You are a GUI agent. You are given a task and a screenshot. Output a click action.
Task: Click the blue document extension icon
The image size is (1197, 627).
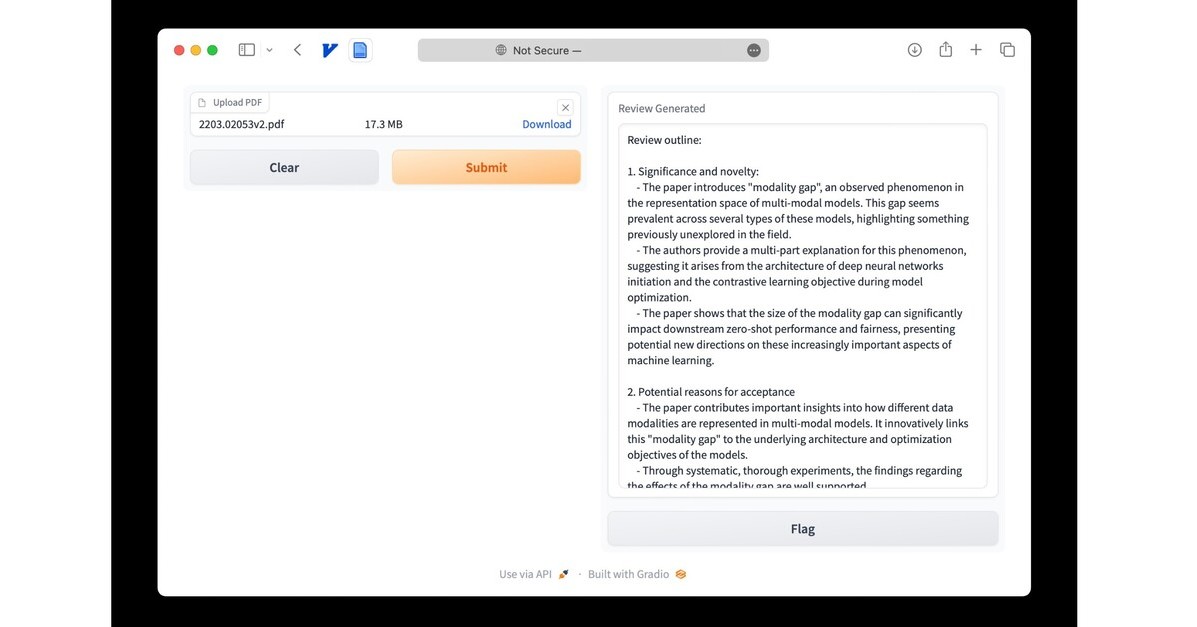point(360,50)
